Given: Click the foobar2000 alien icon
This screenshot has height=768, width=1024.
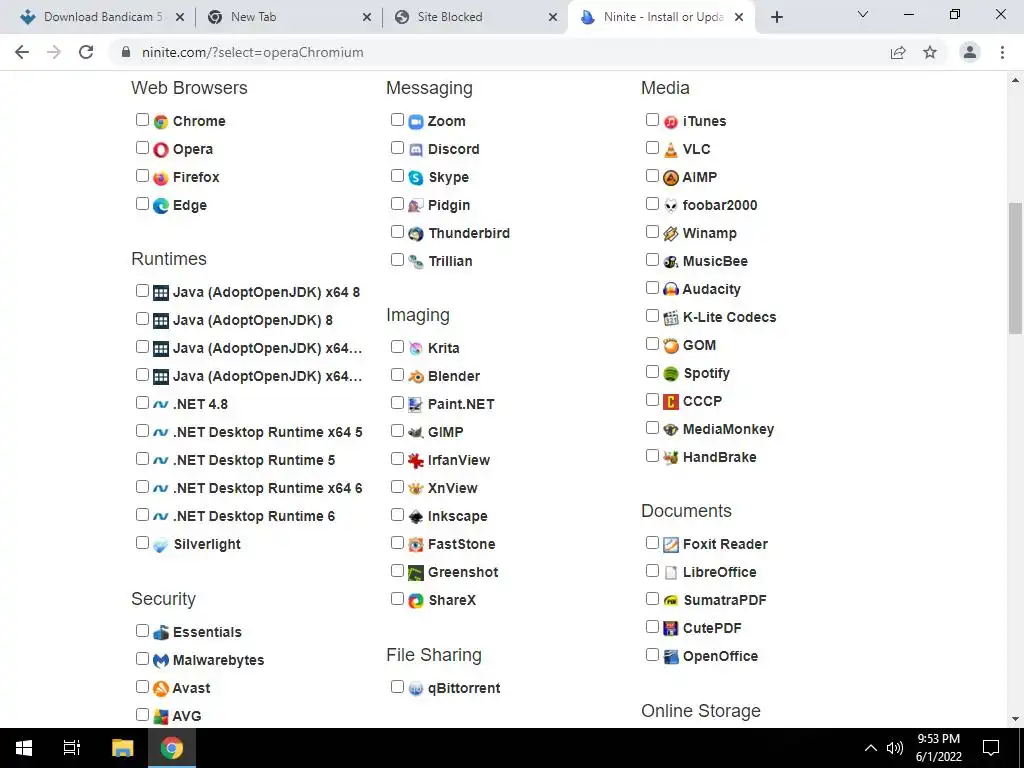Looking at the screenshot, I should [671, 206].
